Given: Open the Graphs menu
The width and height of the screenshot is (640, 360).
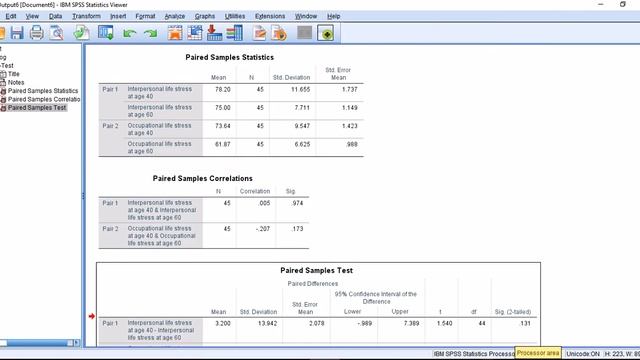Looking at the screenshot, I should point(205,16).
